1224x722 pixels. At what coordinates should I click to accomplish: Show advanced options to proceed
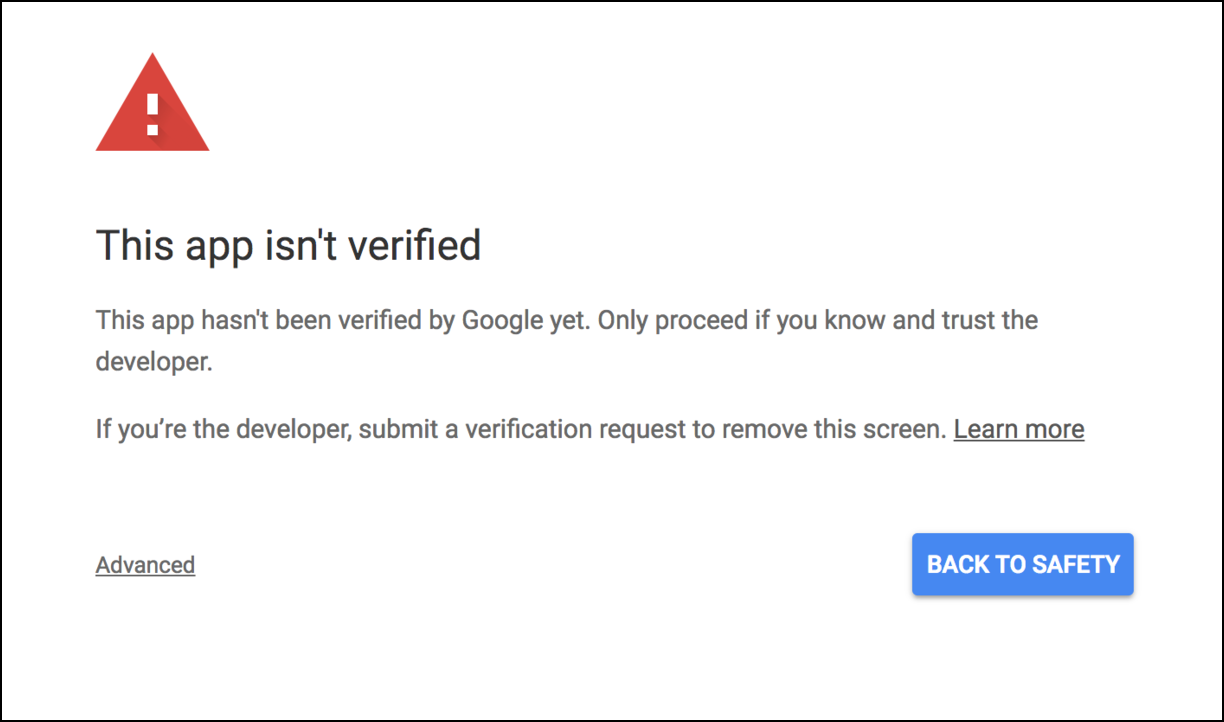click(145, 565)
